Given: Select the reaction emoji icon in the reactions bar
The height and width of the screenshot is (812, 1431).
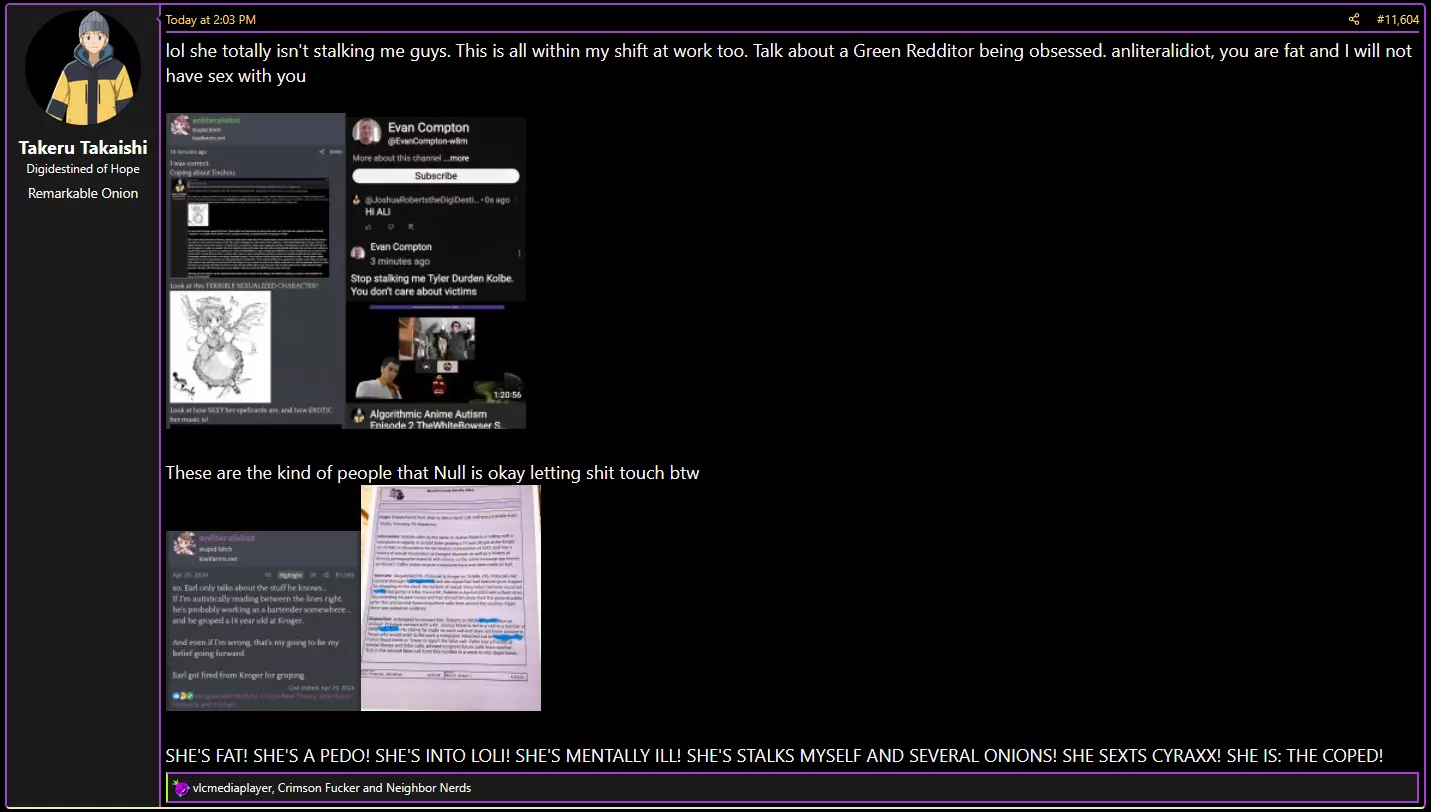Looking at the screenshot, I should click(181, 788).
